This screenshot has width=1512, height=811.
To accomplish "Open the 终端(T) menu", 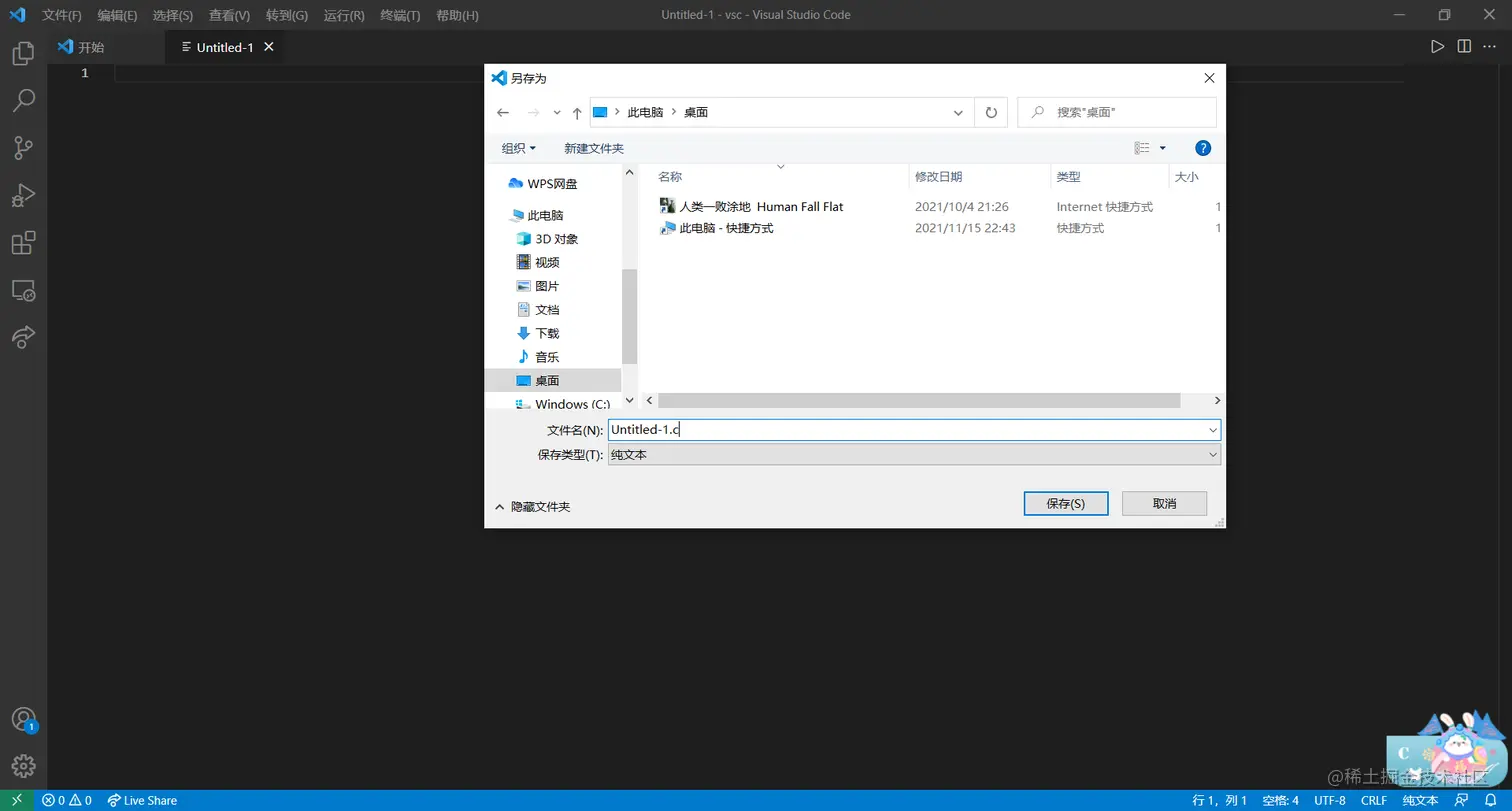I will click(x=401, y=16).
